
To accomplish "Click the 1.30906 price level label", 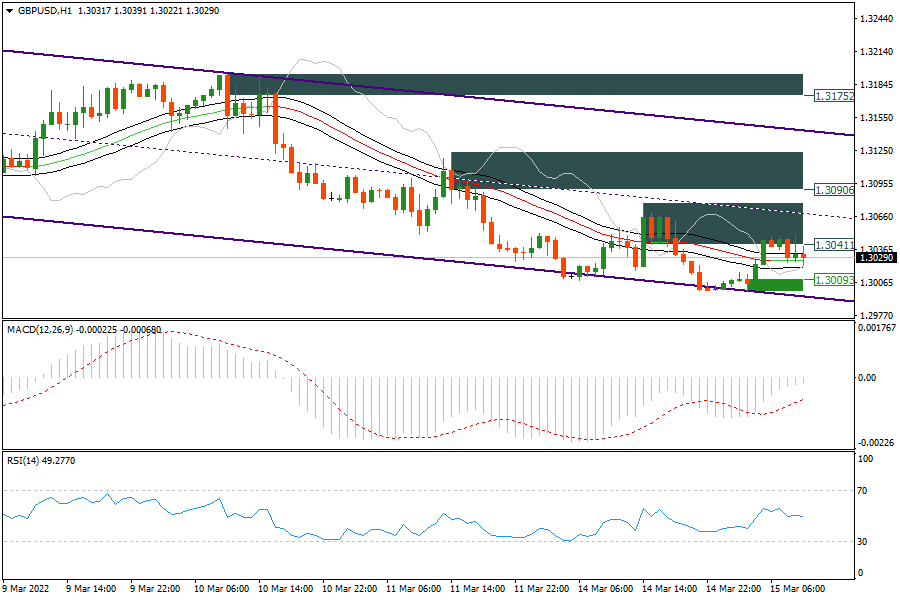I will pyautogui.click(x=834, y=190).
